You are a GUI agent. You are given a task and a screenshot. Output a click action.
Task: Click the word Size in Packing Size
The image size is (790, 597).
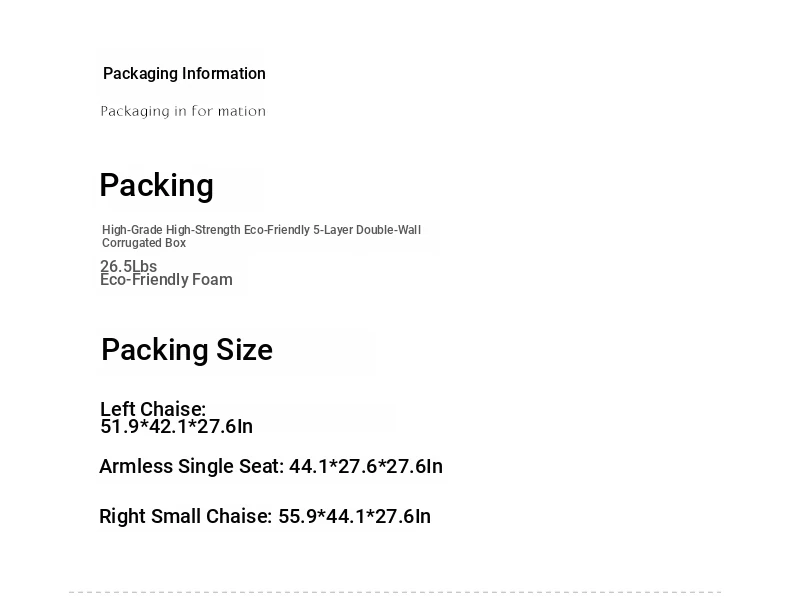click(x=244, y=350)
